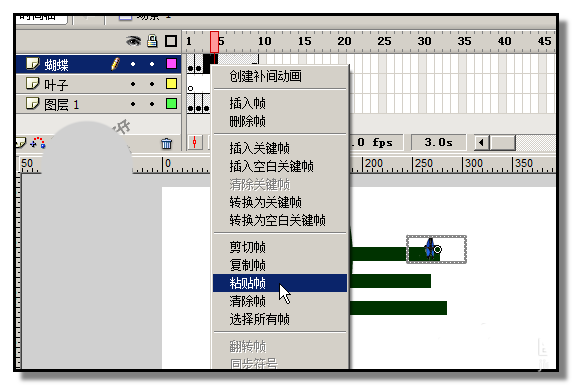572x385 pixels.
Task: Toggle visibility dot of 蝴蝶 layer
Action: click(x=133, y=64)
